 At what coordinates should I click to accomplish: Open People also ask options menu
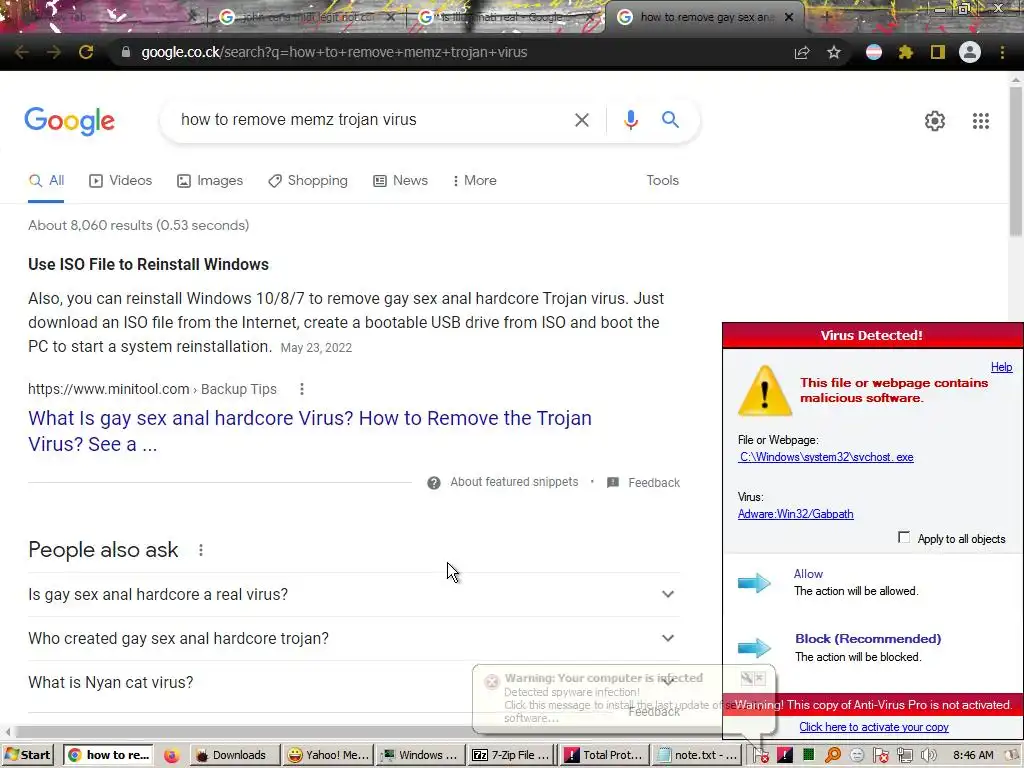(201, 551)
